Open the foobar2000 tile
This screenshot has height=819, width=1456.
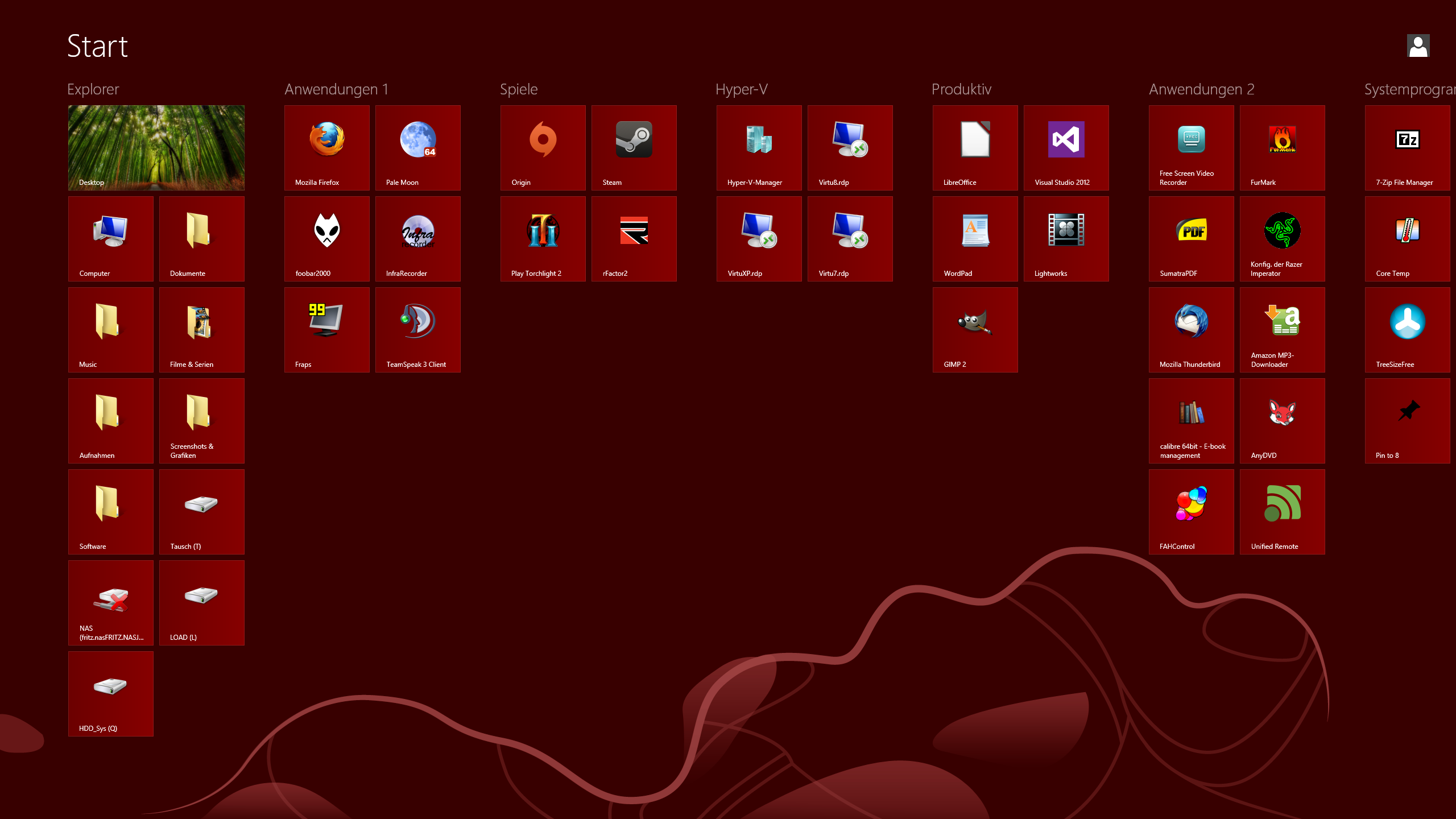point(327,239)
